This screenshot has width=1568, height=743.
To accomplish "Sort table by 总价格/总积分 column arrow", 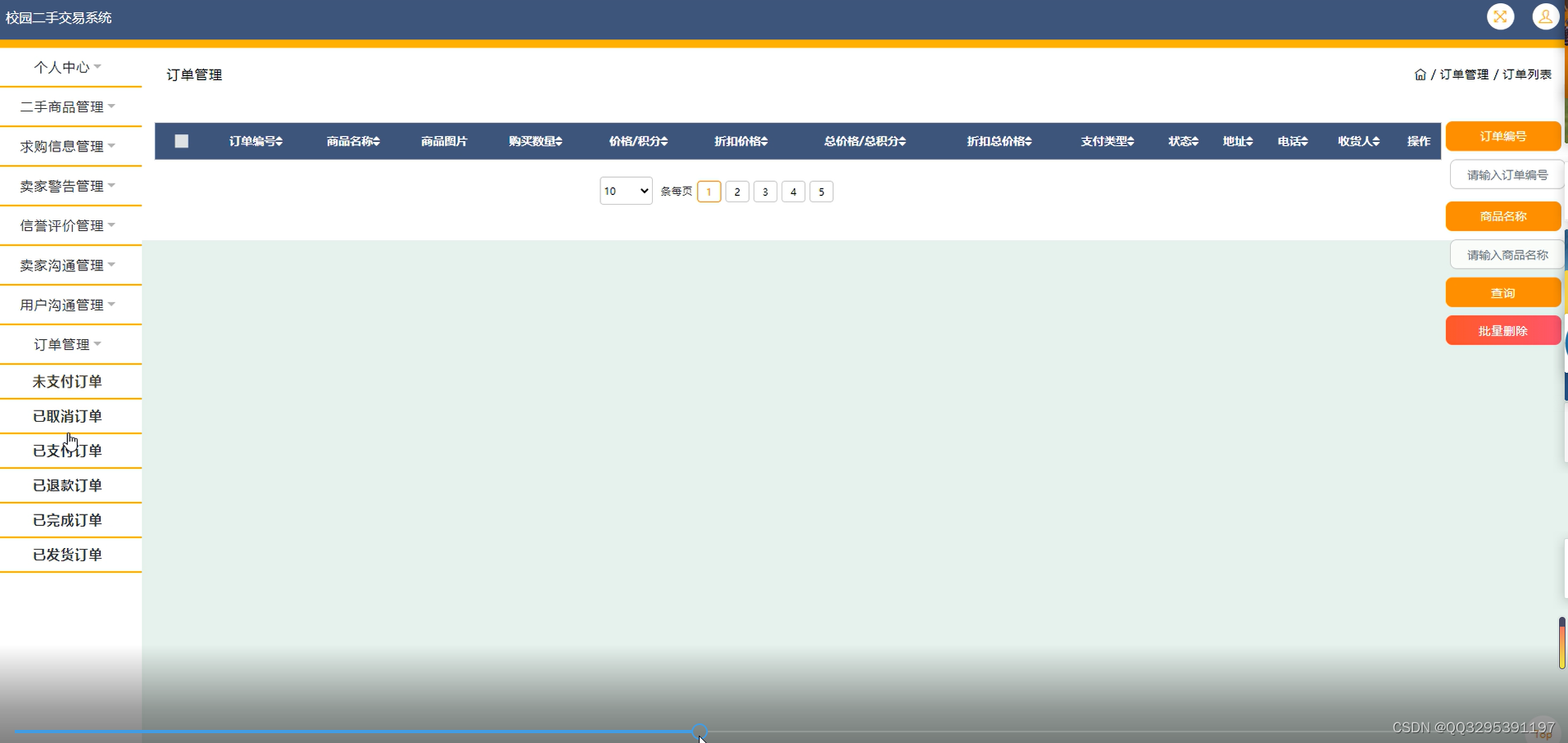I will pyautogui.click(x=902, y=142).
